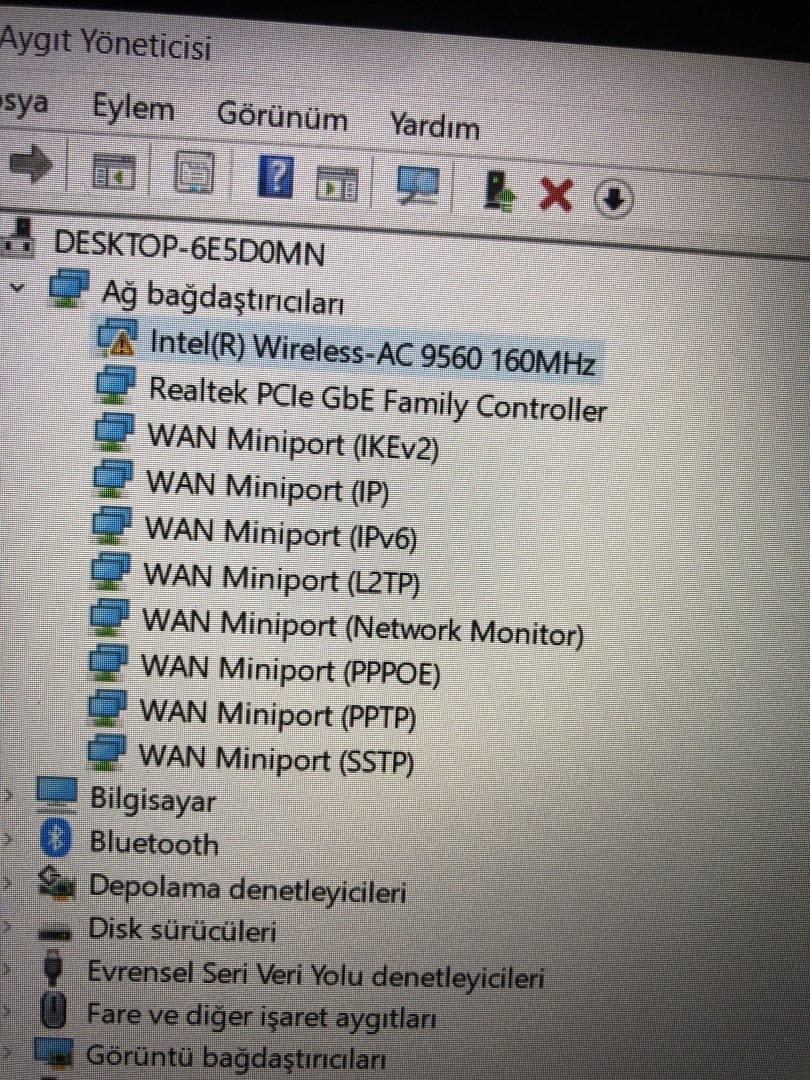Screen dimensions: 810x1080
Task: Open the Yardım menu
Action: tap(435, 126)
